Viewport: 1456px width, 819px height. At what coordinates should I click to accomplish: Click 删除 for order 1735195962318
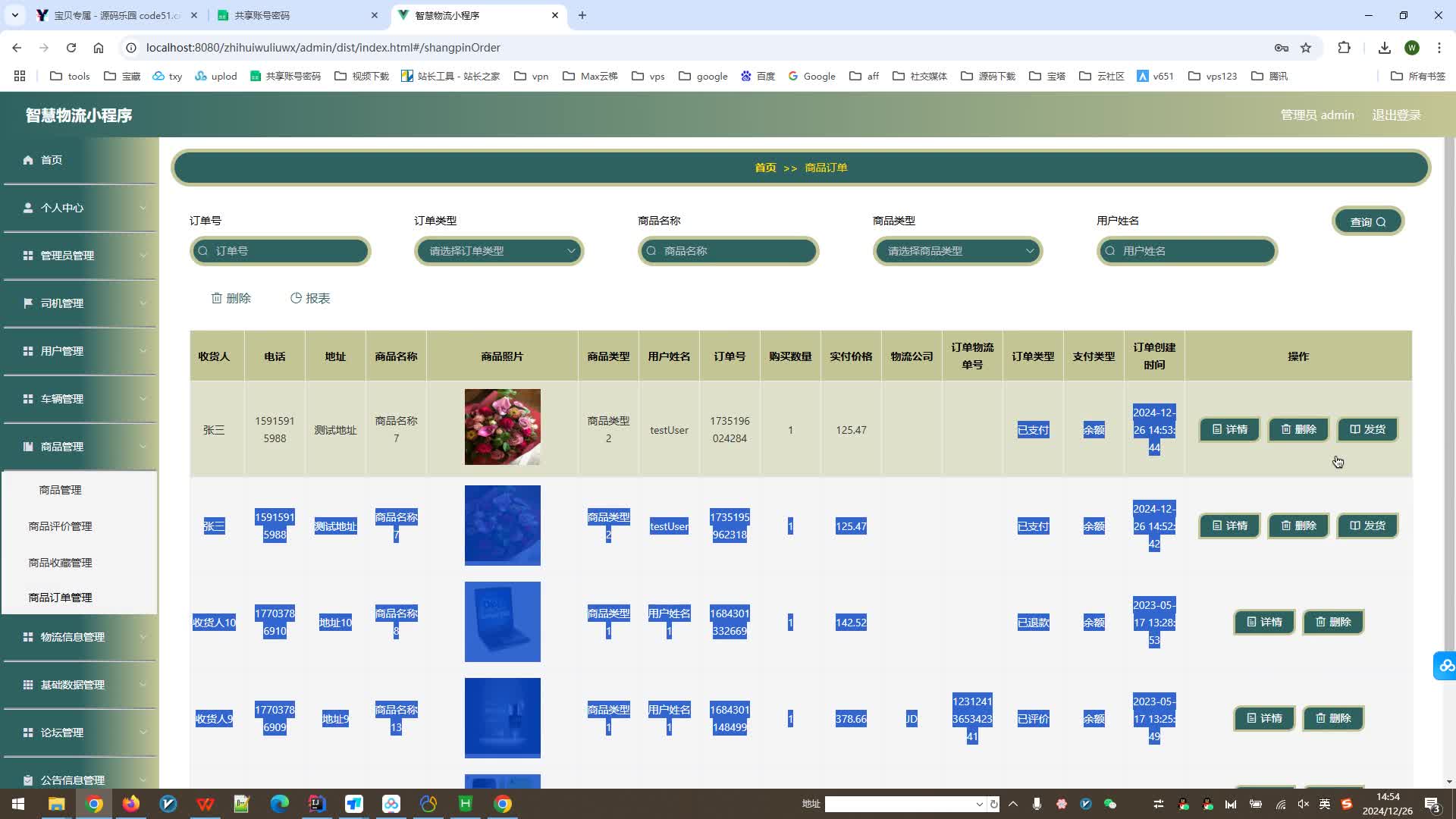tap(1298, 526)
